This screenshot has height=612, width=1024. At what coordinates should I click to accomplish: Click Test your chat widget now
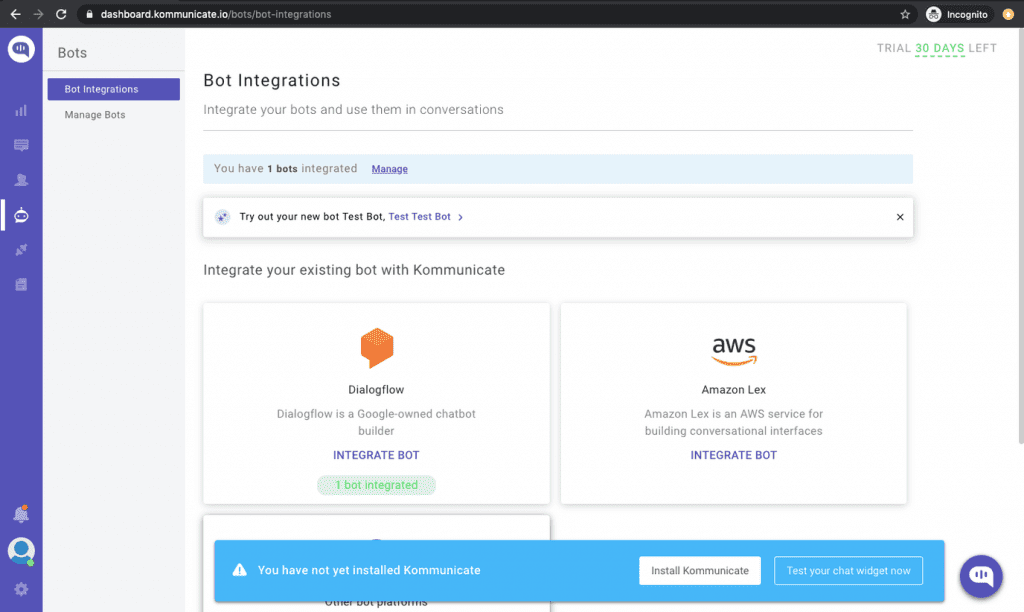pos(848,570)
